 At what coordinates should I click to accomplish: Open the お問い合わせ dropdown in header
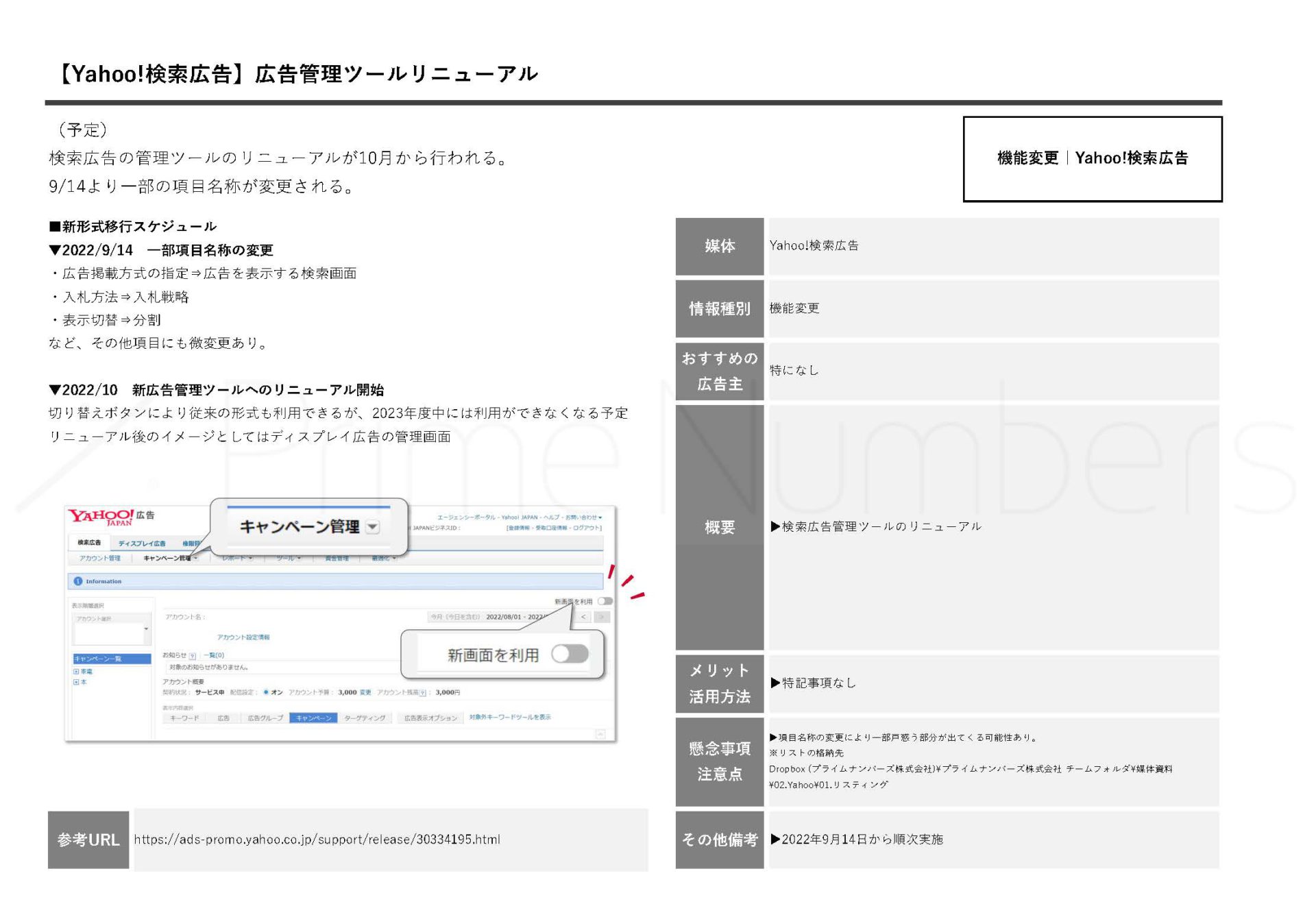583,517
